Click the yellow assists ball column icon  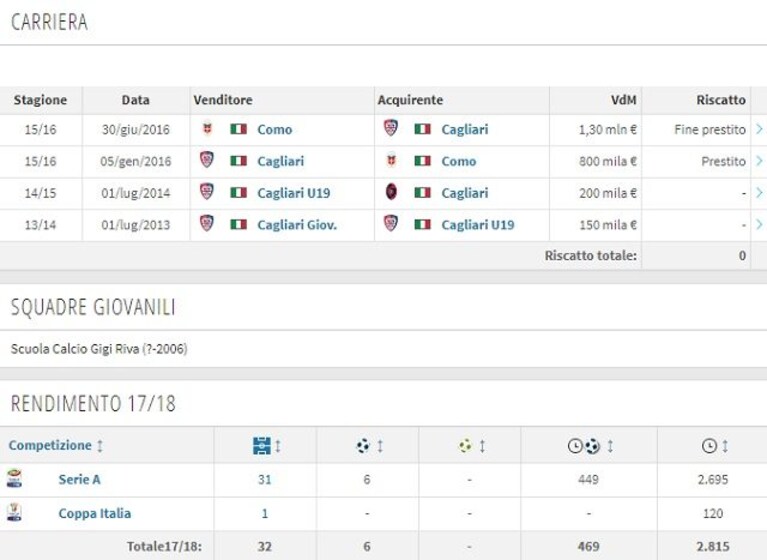point(465,446)
